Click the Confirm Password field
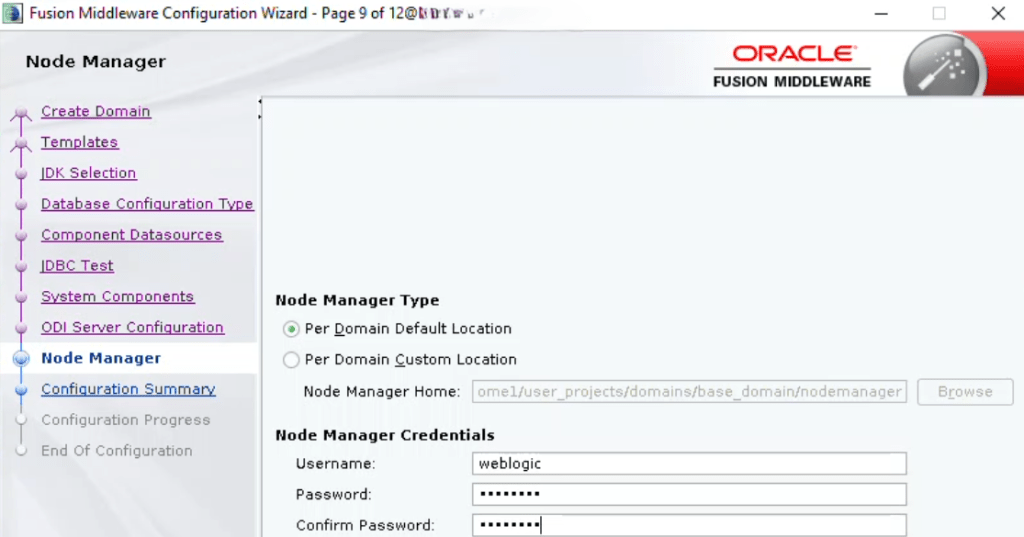 [688, 525]
